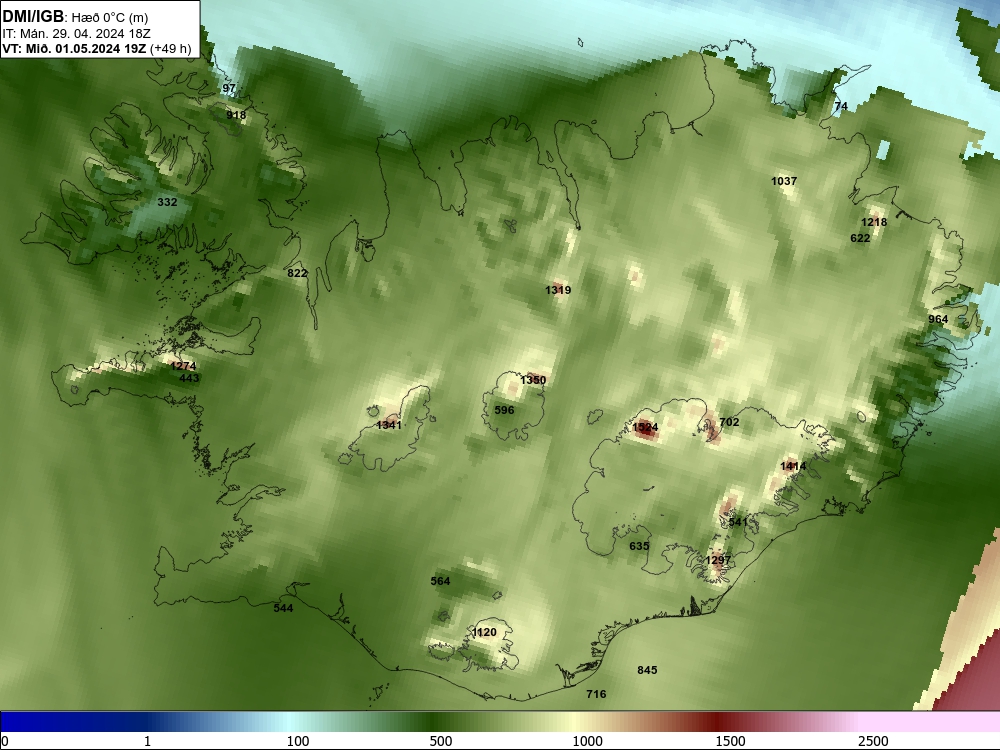Viewport: 1000px width, 750px height.
Task: Click the 1120 label on the southern glacier
Action: coord(484,632)
